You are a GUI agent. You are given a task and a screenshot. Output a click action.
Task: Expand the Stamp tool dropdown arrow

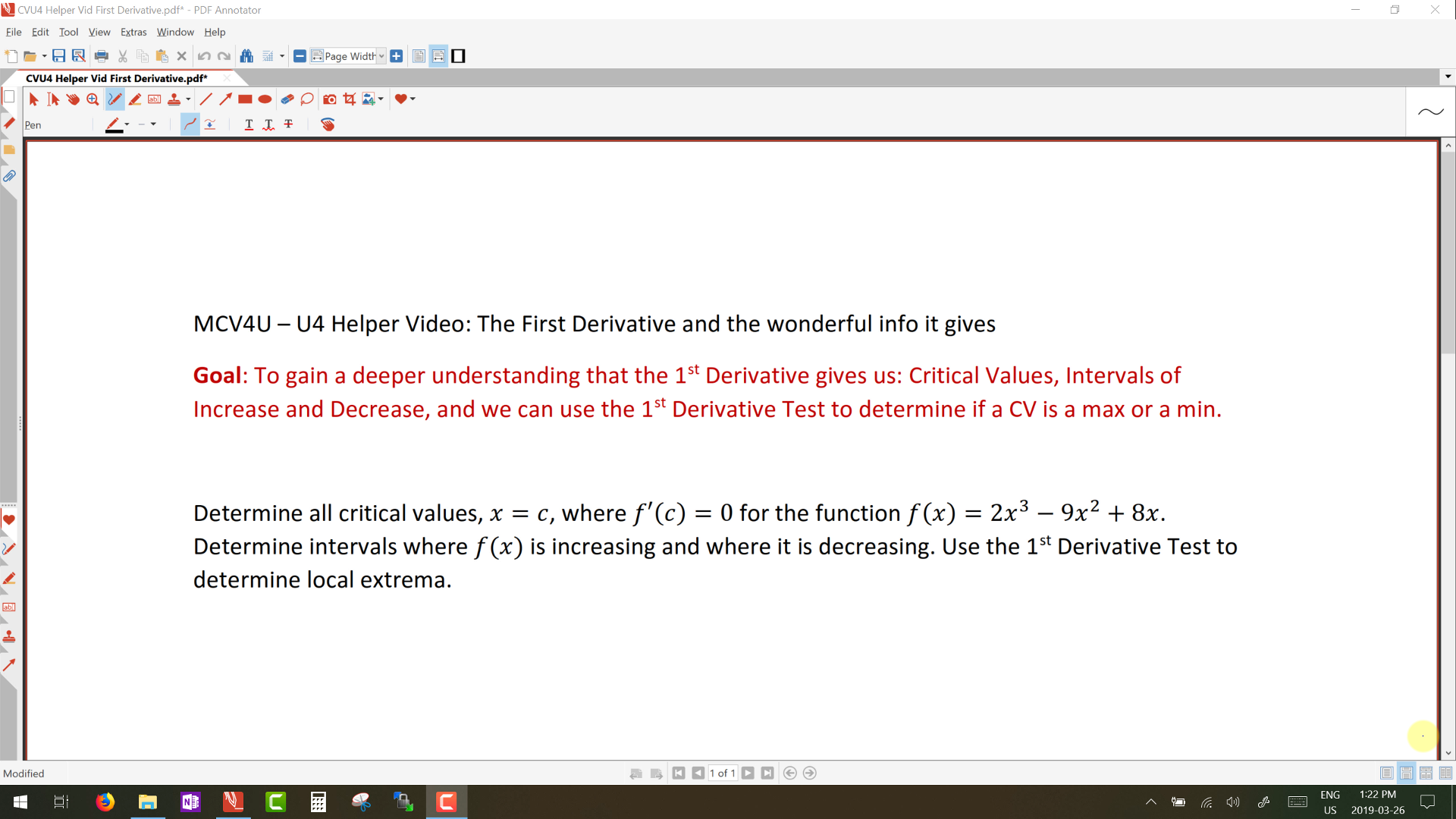188,99
